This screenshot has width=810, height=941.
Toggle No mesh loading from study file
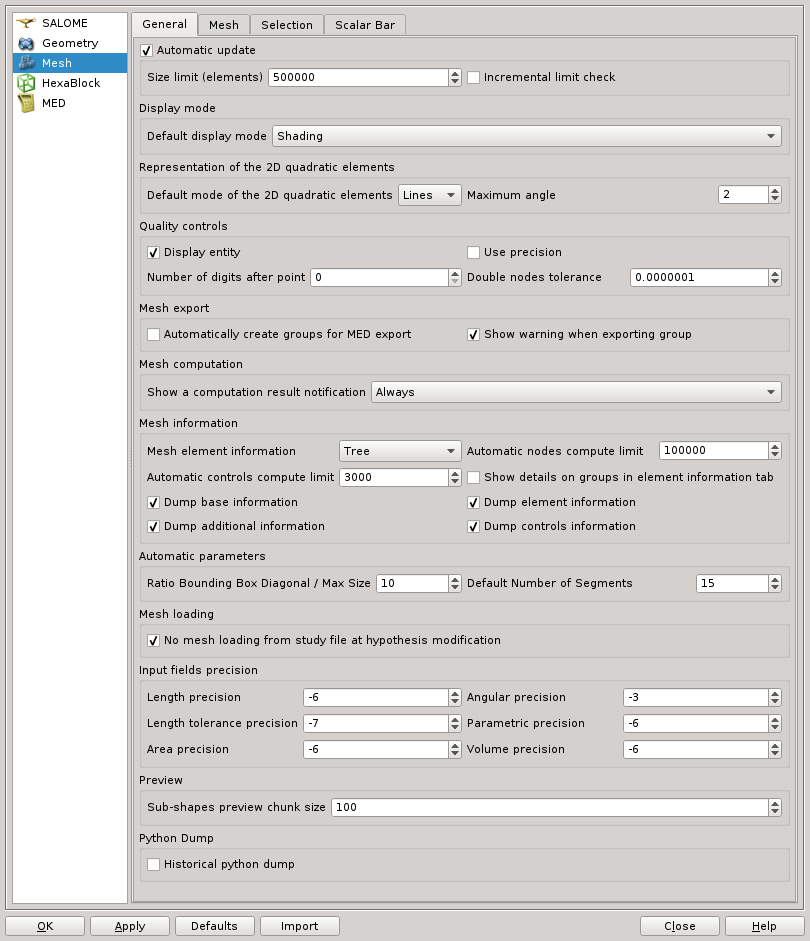click(x=154, y=640)
